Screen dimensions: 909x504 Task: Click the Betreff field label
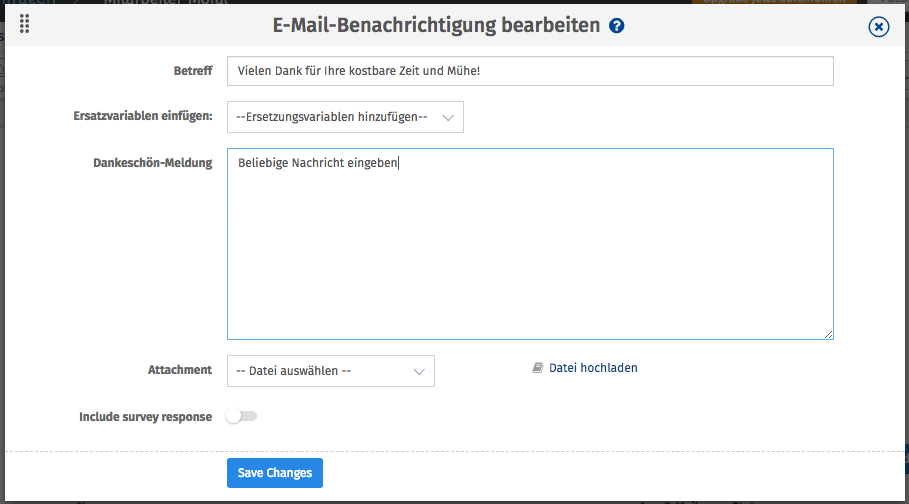coord(193,71)
